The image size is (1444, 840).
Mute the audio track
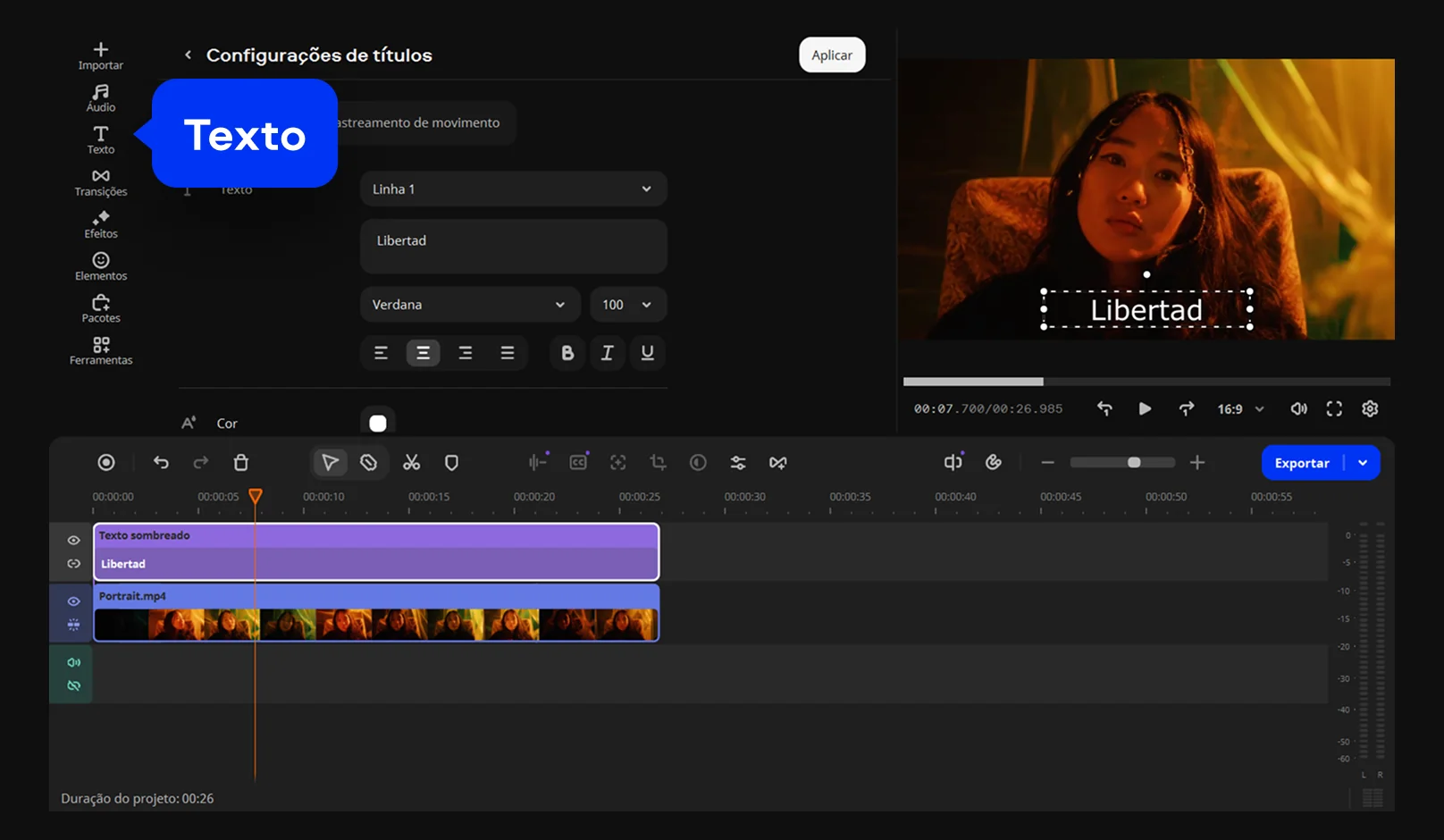click(x=74, y=662)
